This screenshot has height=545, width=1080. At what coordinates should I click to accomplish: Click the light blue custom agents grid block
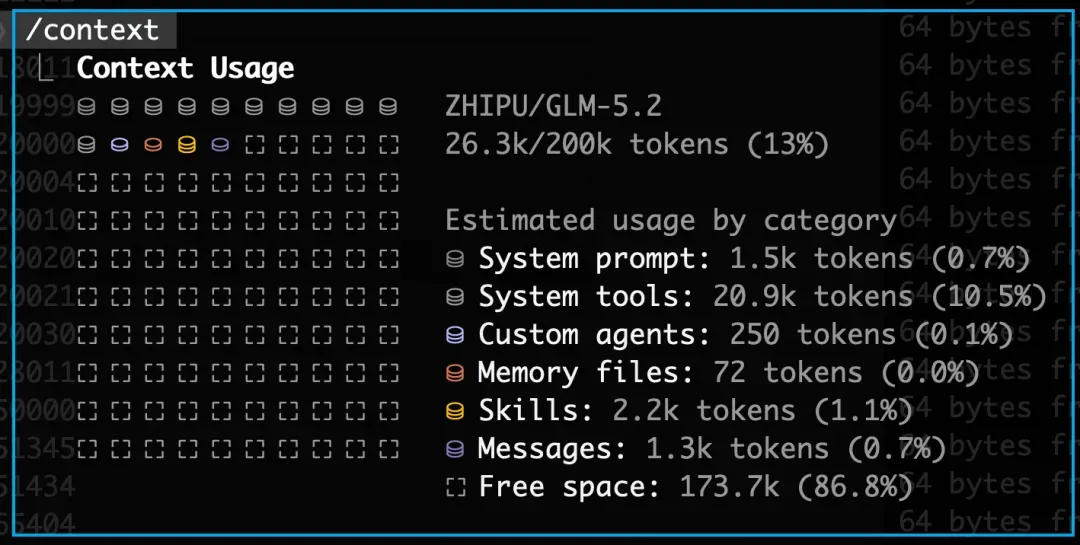(x=119, y=145)
